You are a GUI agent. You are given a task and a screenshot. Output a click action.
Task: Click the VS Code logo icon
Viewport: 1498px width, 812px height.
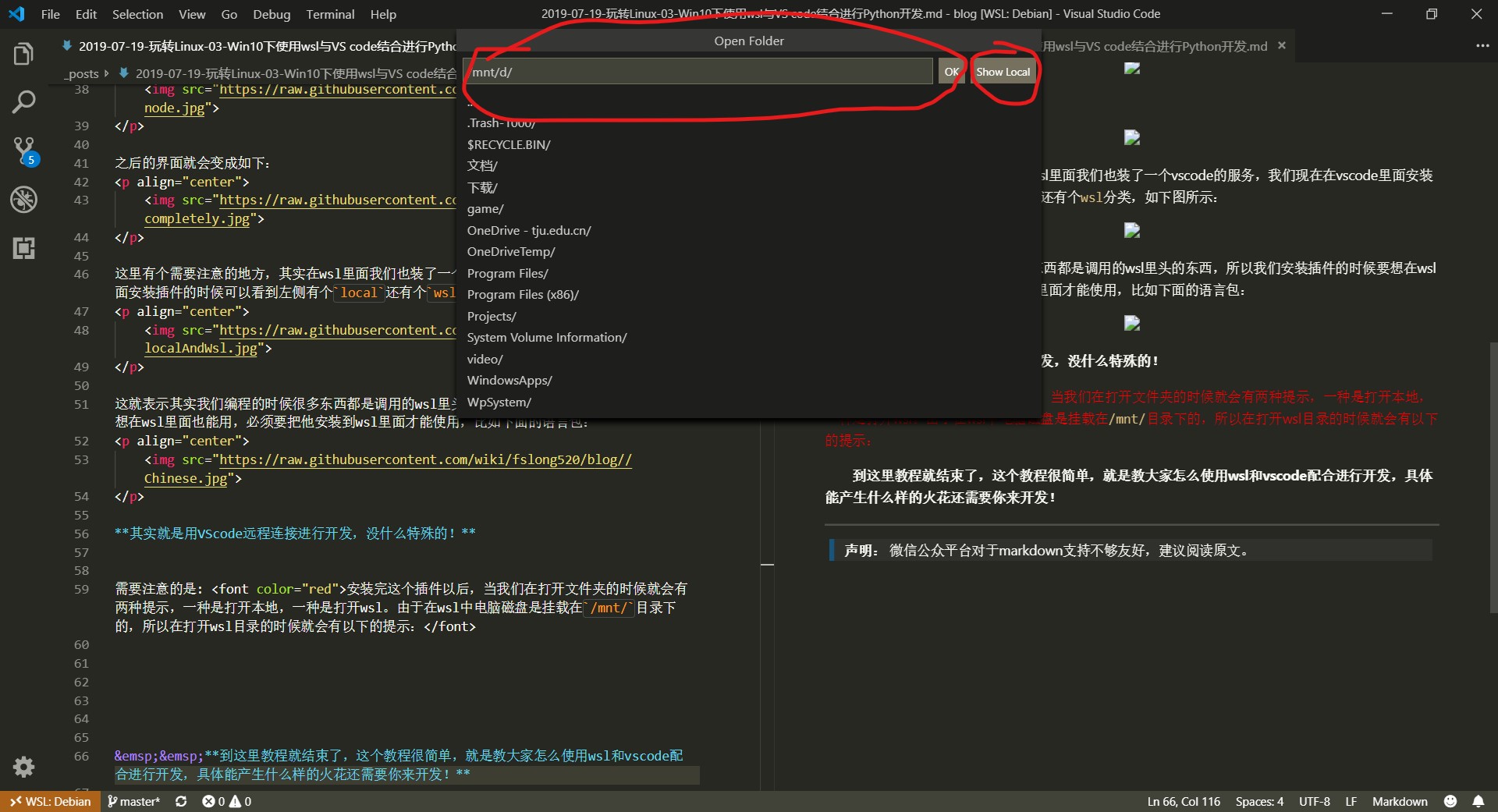tap(16, 14)
